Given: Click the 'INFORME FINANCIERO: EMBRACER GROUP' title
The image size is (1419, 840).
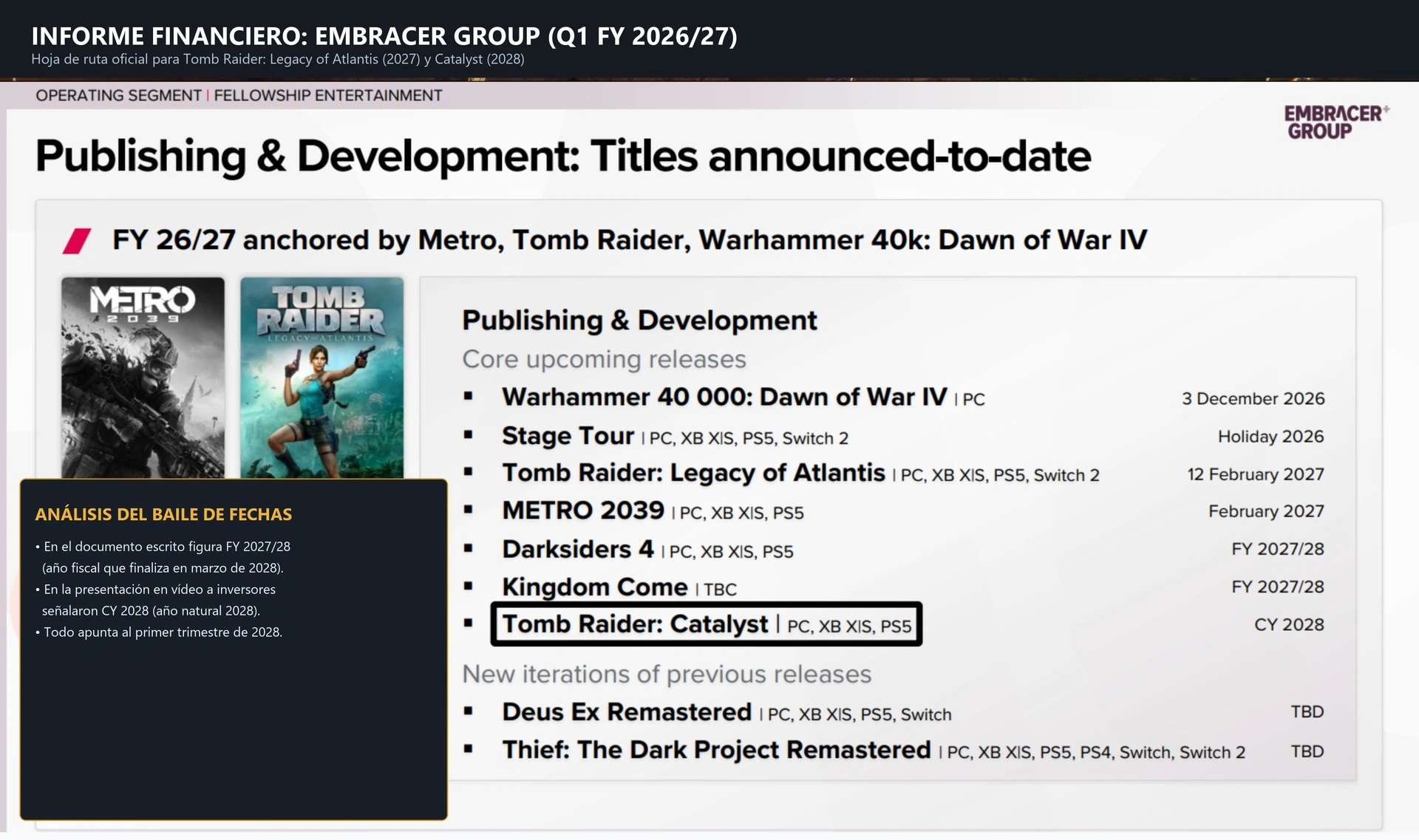Looking at the screenshot, I should 384,35.
